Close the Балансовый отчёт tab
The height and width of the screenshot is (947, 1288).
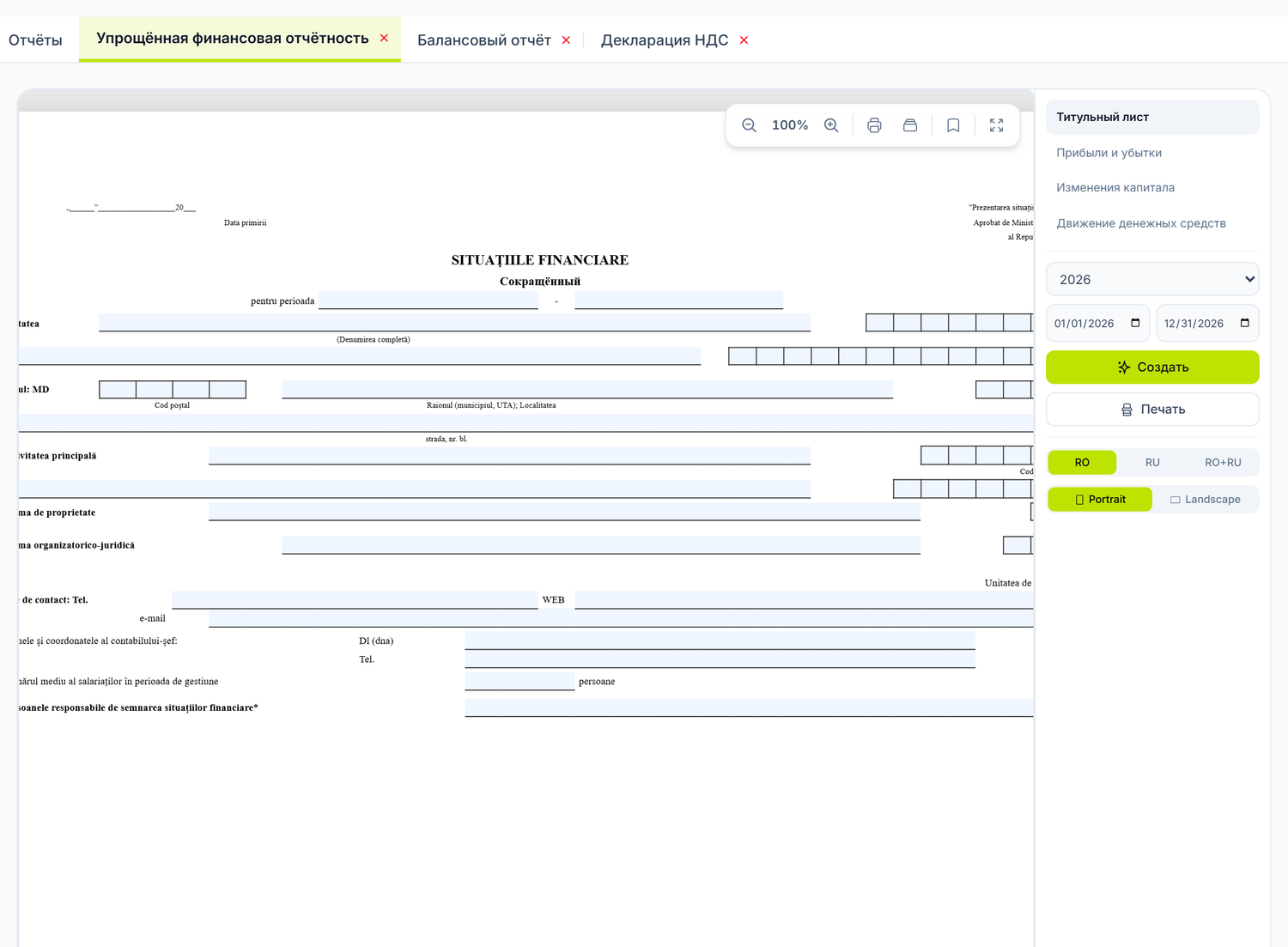(x=566, y=40)
